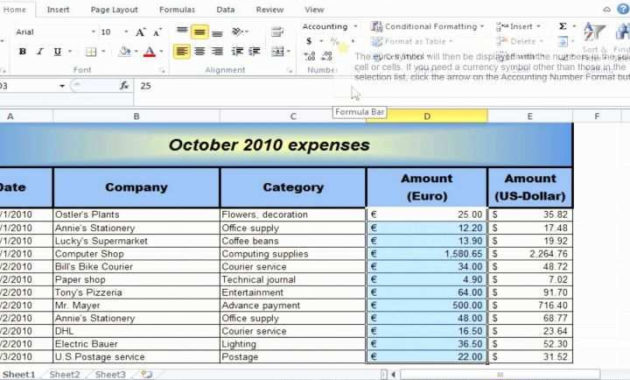Click the Merge & Center icon
The height and width of the screenshot is (380, 630).
pos(277,51)
